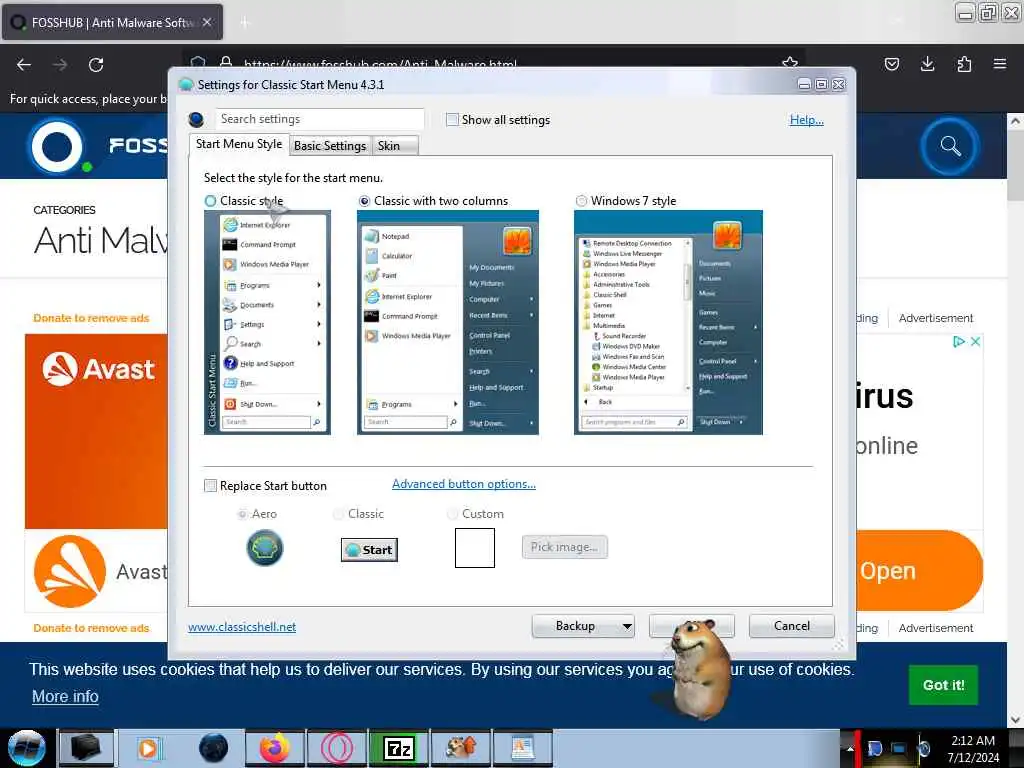The height and width of the screenshot is (768, 1024).
Task: Open Firefox Pocket save icon
Action: pos(891,64)
